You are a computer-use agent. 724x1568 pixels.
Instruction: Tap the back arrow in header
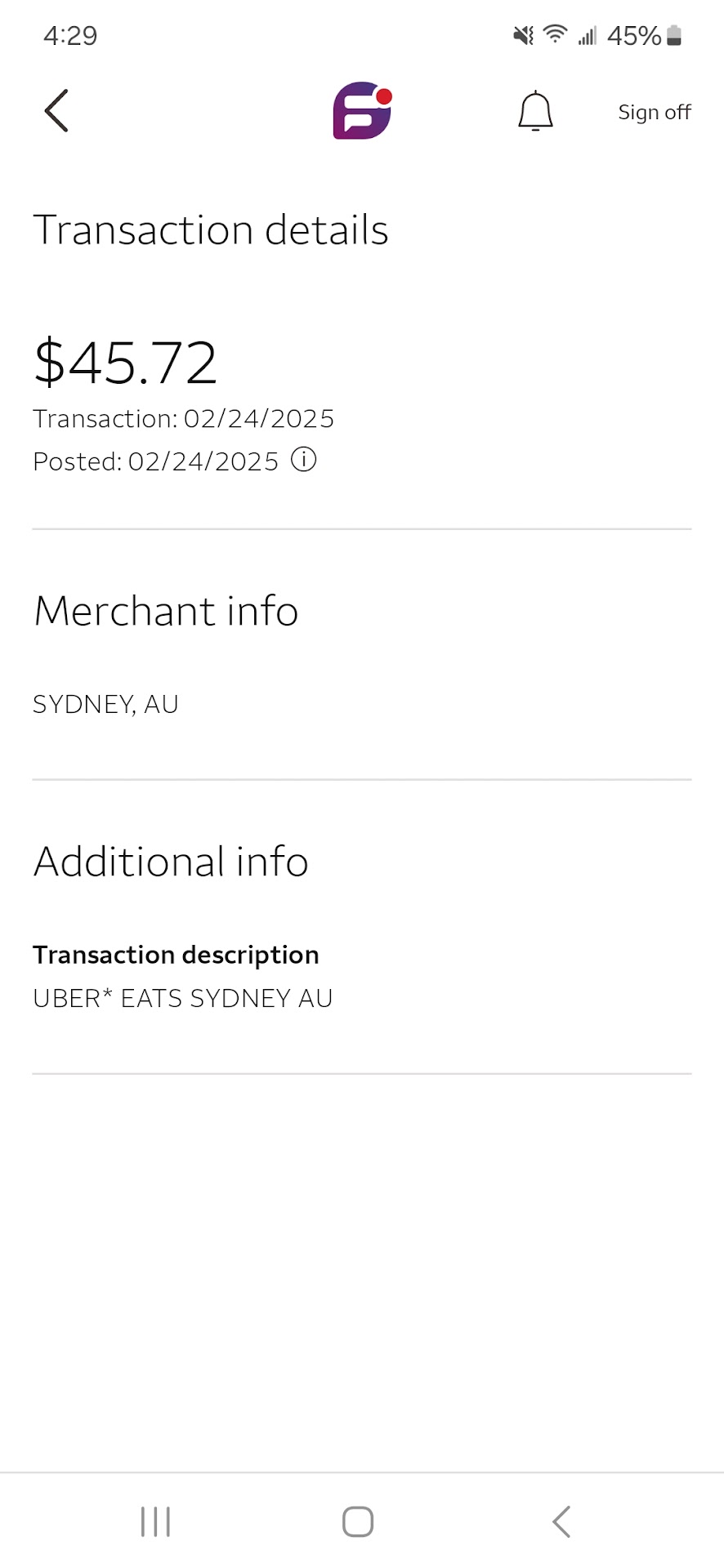click(x=56, y=111)
